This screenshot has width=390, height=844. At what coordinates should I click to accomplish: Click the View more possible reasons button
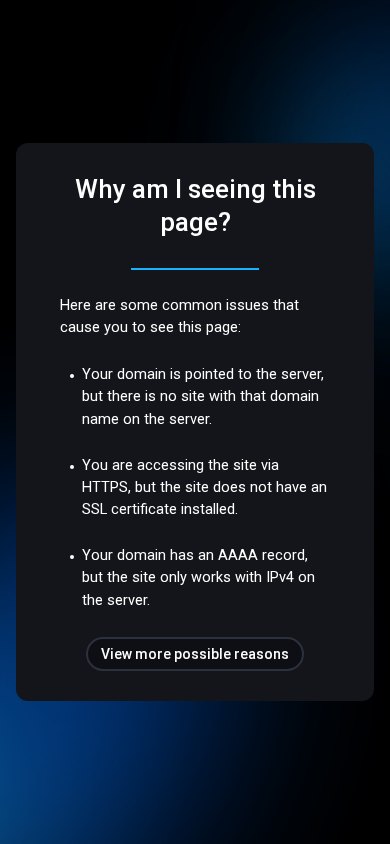pyautogui.click(x=195, y=654)
